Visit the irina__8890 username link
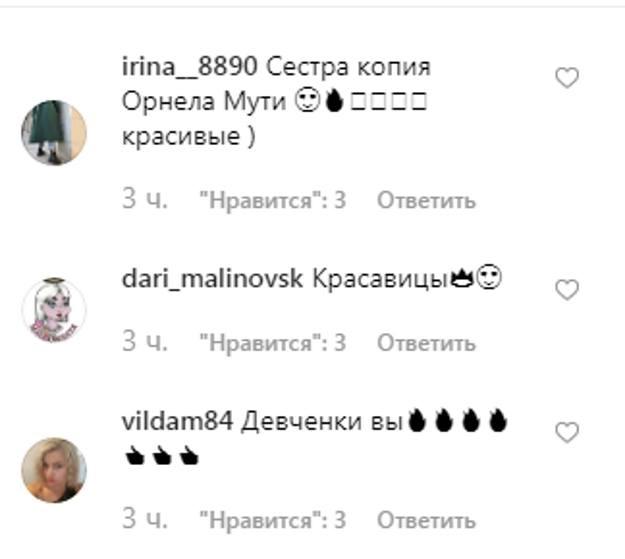Image resolution: width=625 pixels, height=559 pixels. tap(189, 67)
